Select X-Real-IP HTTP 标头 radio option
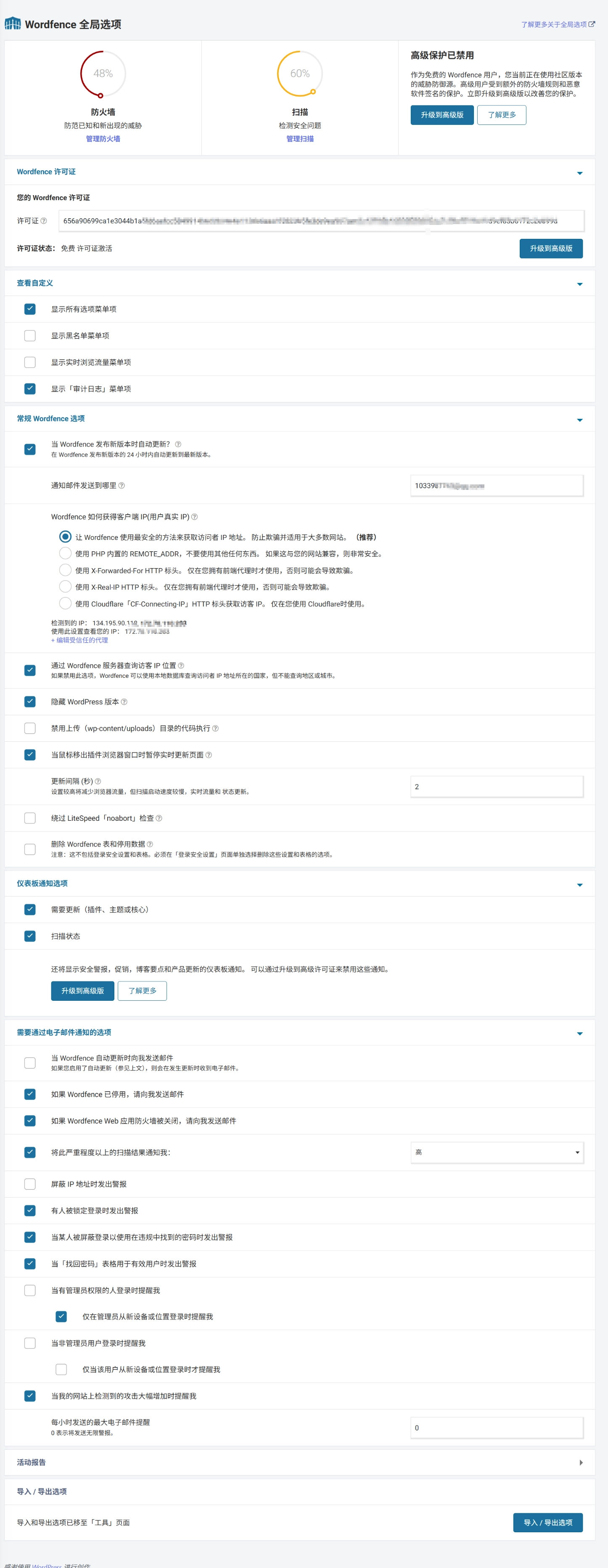Viewport: 608px width, 1568px height. point(65,587)
